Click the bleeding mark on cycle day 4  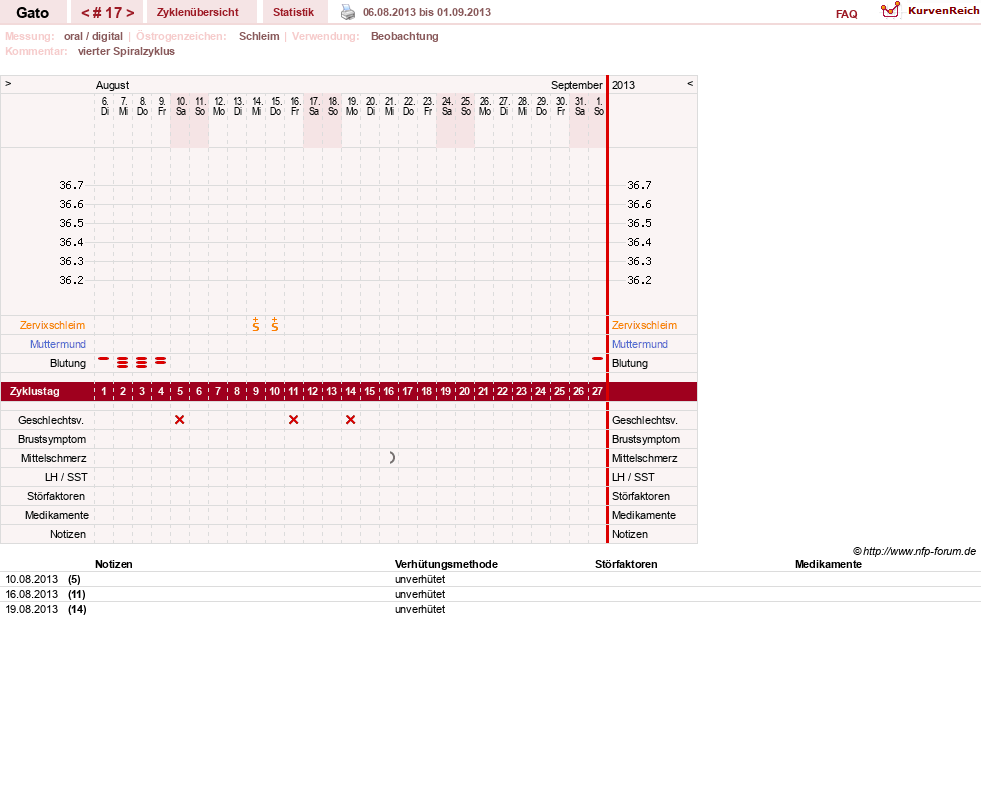161,361
